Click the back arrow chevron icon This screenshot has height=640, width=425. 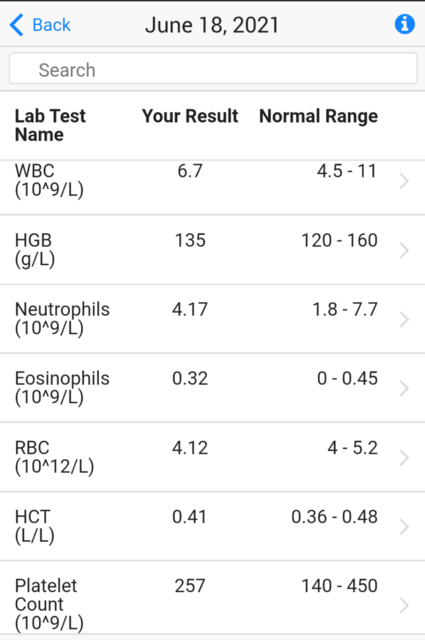point(17,25)
